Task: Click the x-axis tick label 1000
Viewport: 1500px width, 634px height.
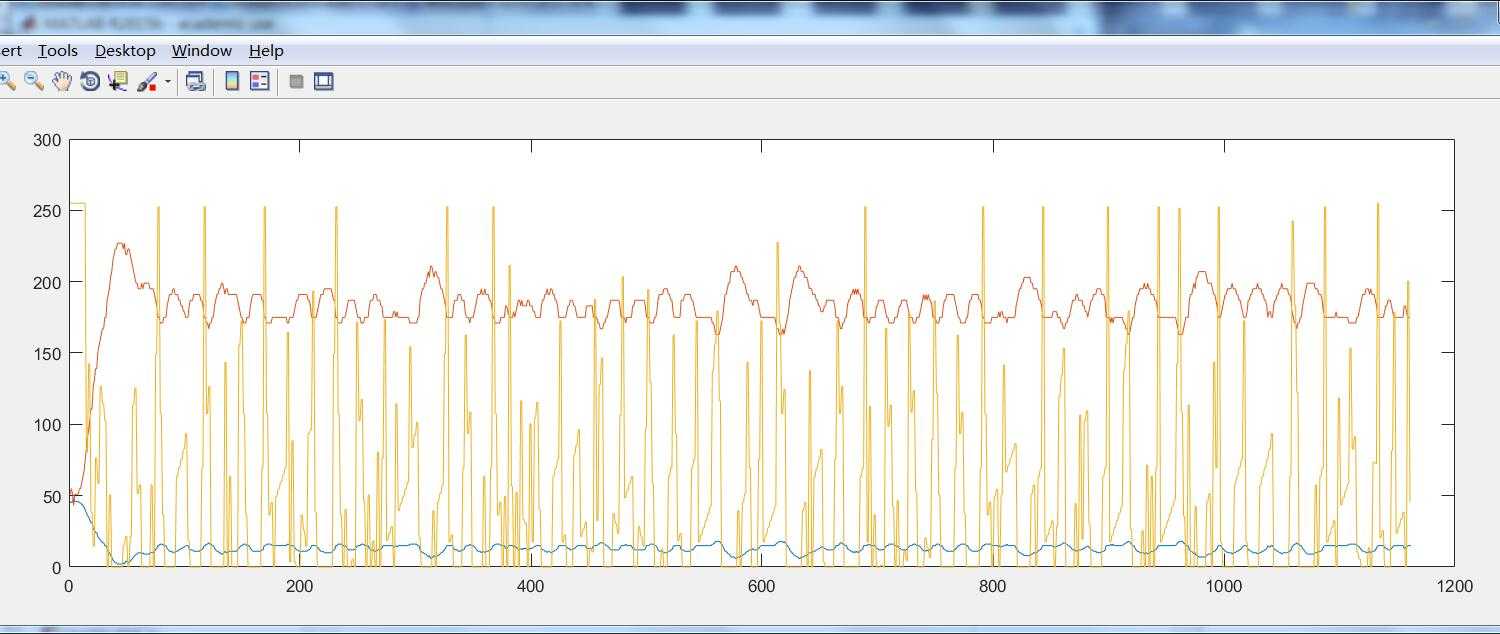Action: [1223, 587]
